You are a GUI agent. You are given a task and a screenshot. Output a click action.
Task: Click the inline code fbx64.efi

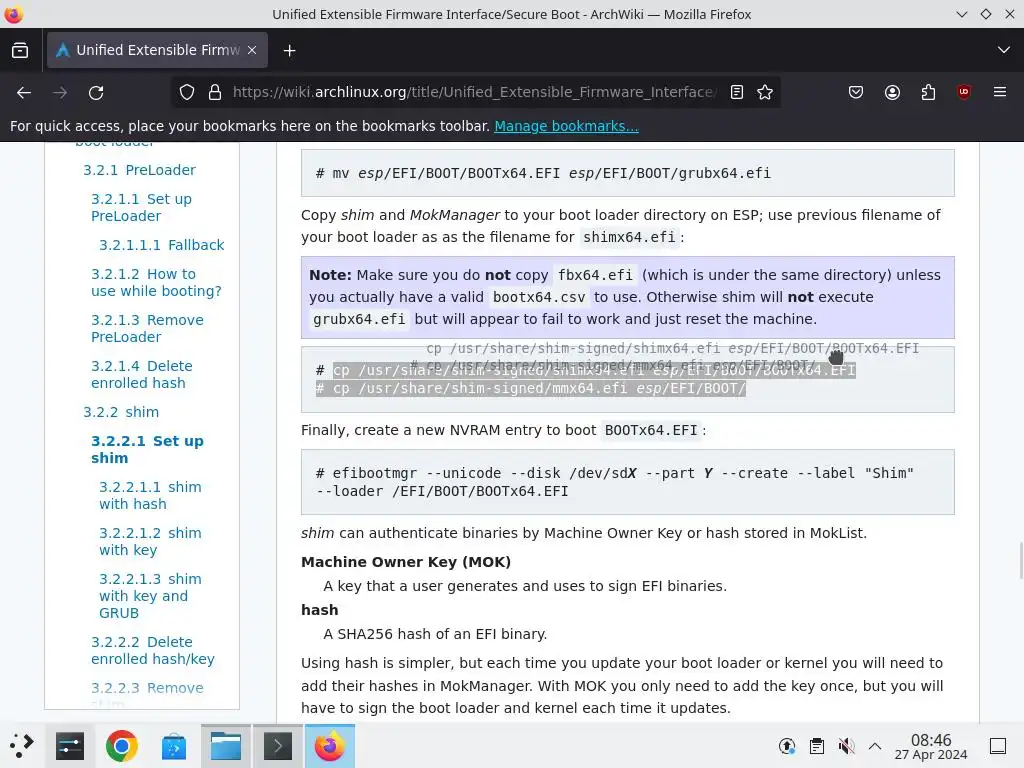[595, 275]
